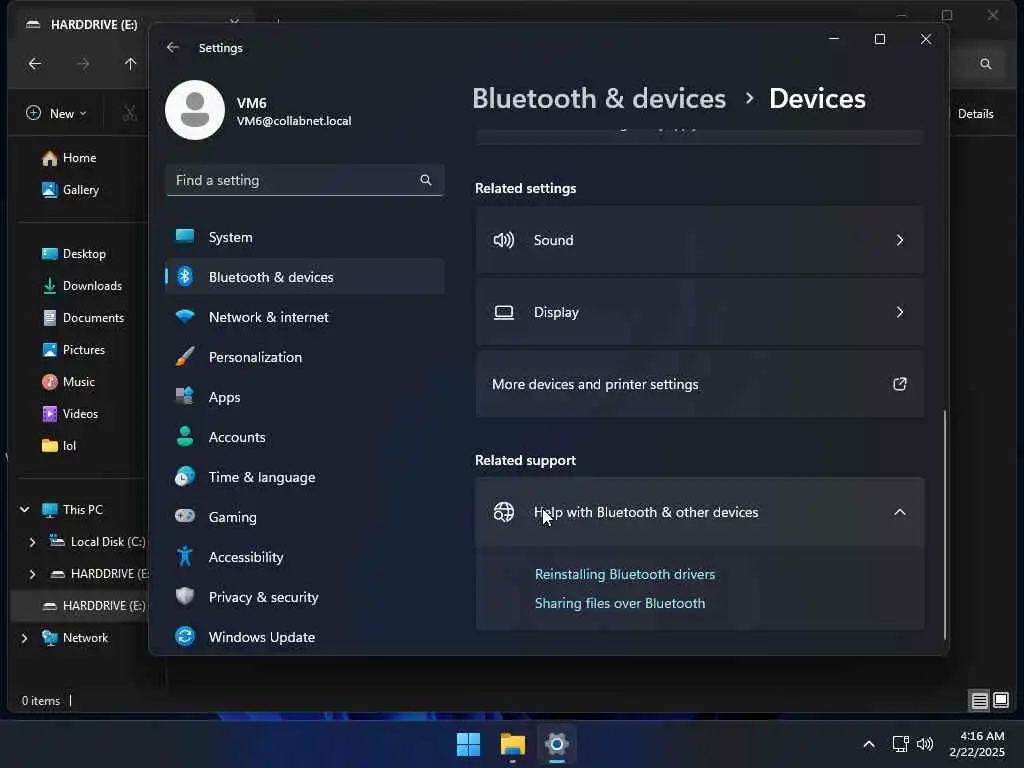Open Network & internet settings
1024x768 pixels.
click(x=305, y=317)
